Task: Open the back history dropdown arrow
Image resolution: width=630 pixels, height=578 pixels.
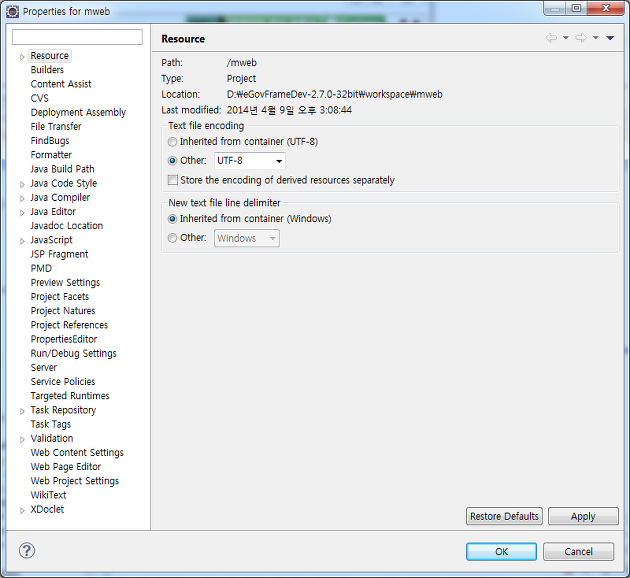Action: tap(566, 38)
